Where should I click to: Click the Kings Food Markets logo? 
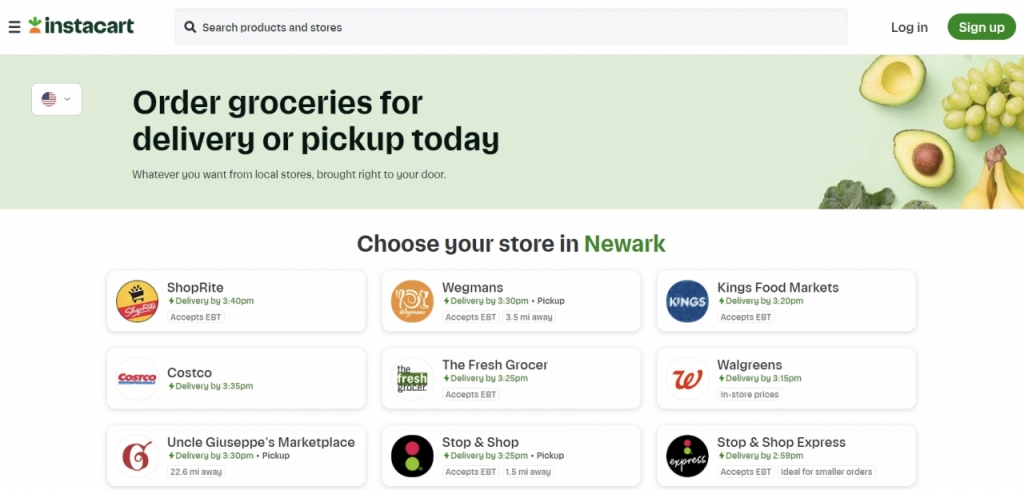point(687,301)
